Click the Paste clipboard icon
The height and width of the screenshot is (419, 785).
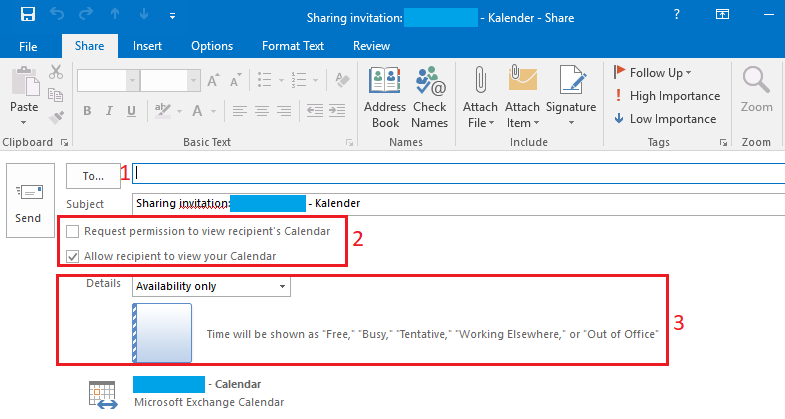[25, 81]
